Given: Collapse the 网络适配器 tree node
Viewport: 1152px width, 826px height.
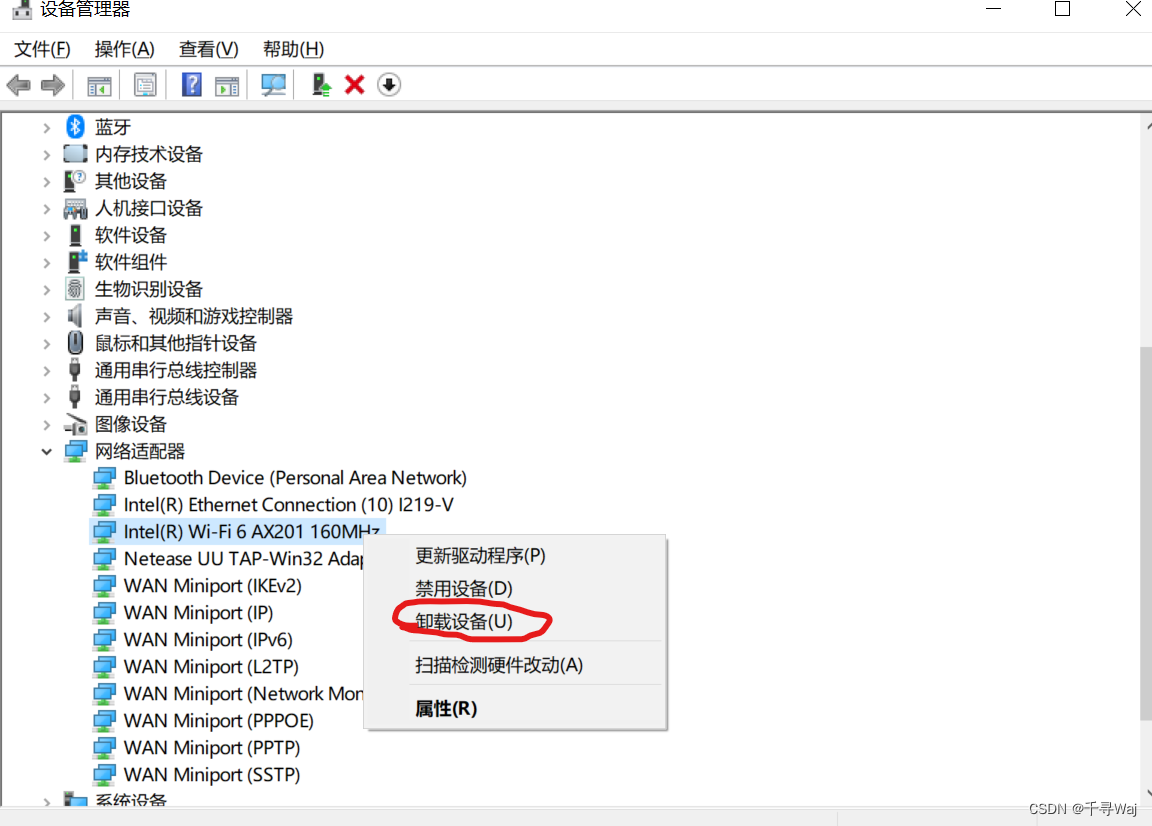Looking at the screenshot, I should click(46, 451).
